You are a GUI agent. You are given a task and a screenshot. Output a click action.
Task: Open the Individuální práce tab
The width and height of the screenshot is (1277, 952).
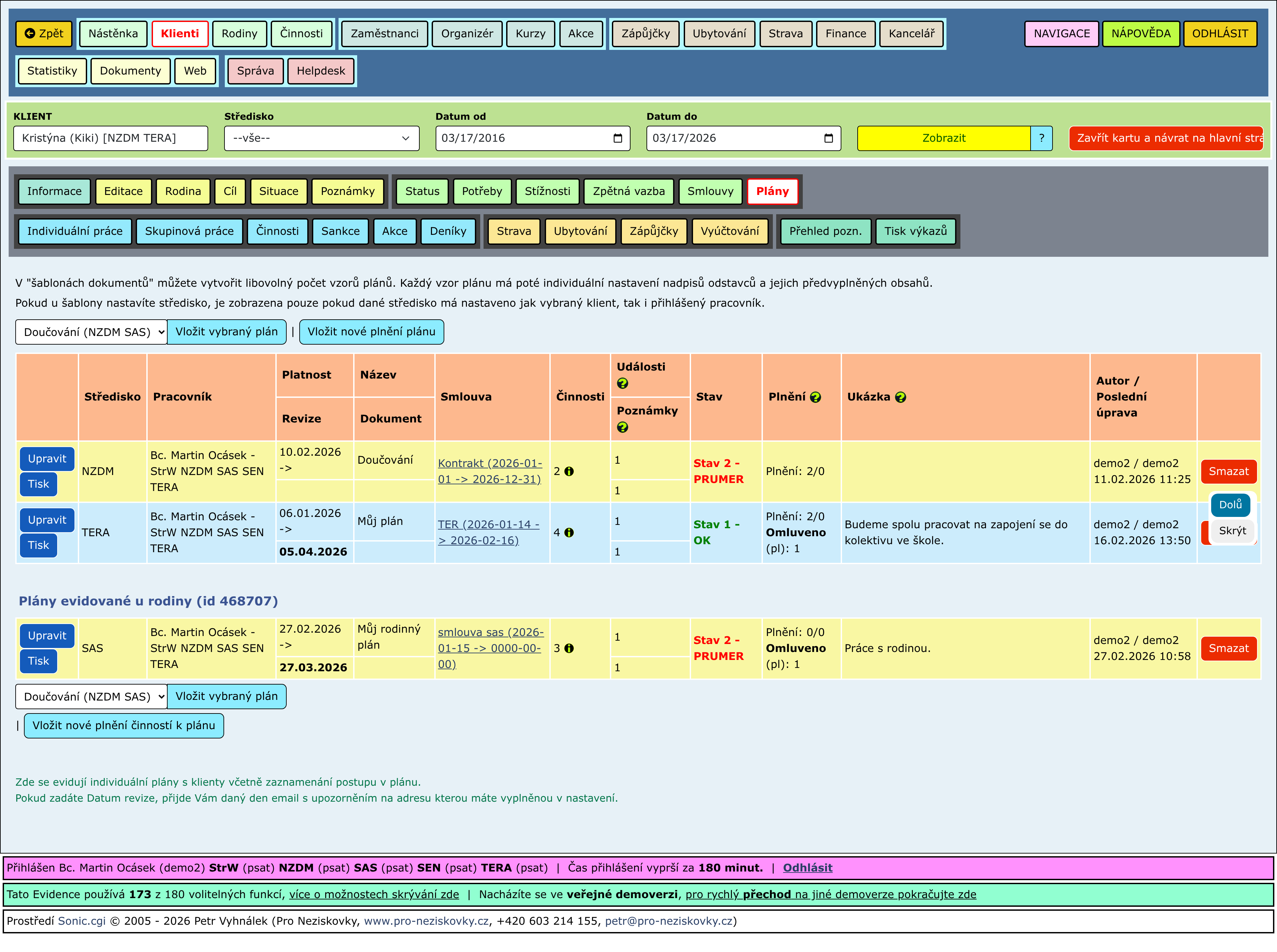point(74,231)
